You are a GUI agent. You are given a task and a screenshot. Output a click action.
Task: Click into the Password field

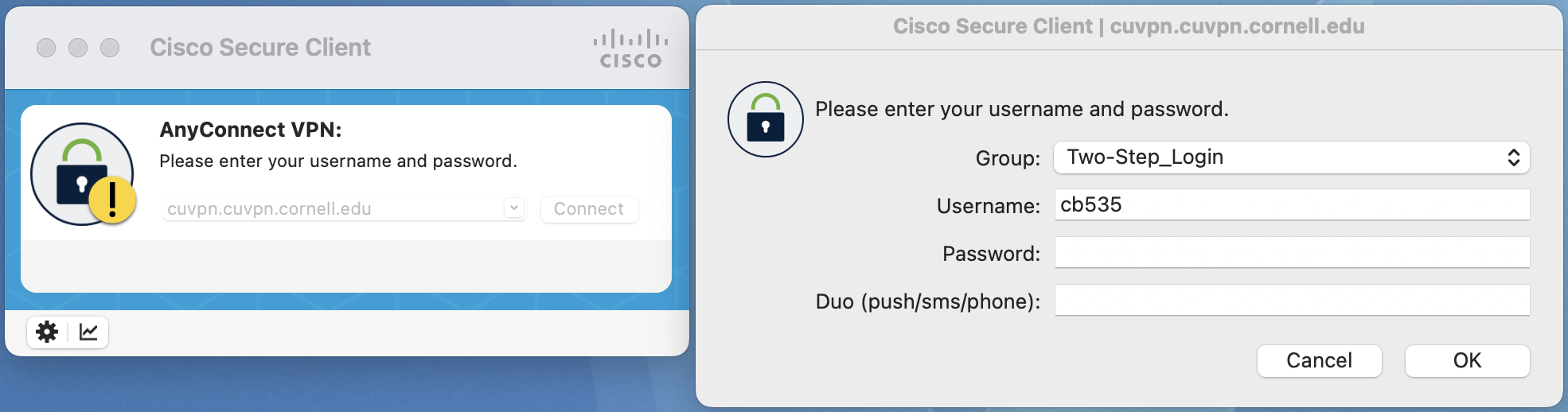point(1291,253)
